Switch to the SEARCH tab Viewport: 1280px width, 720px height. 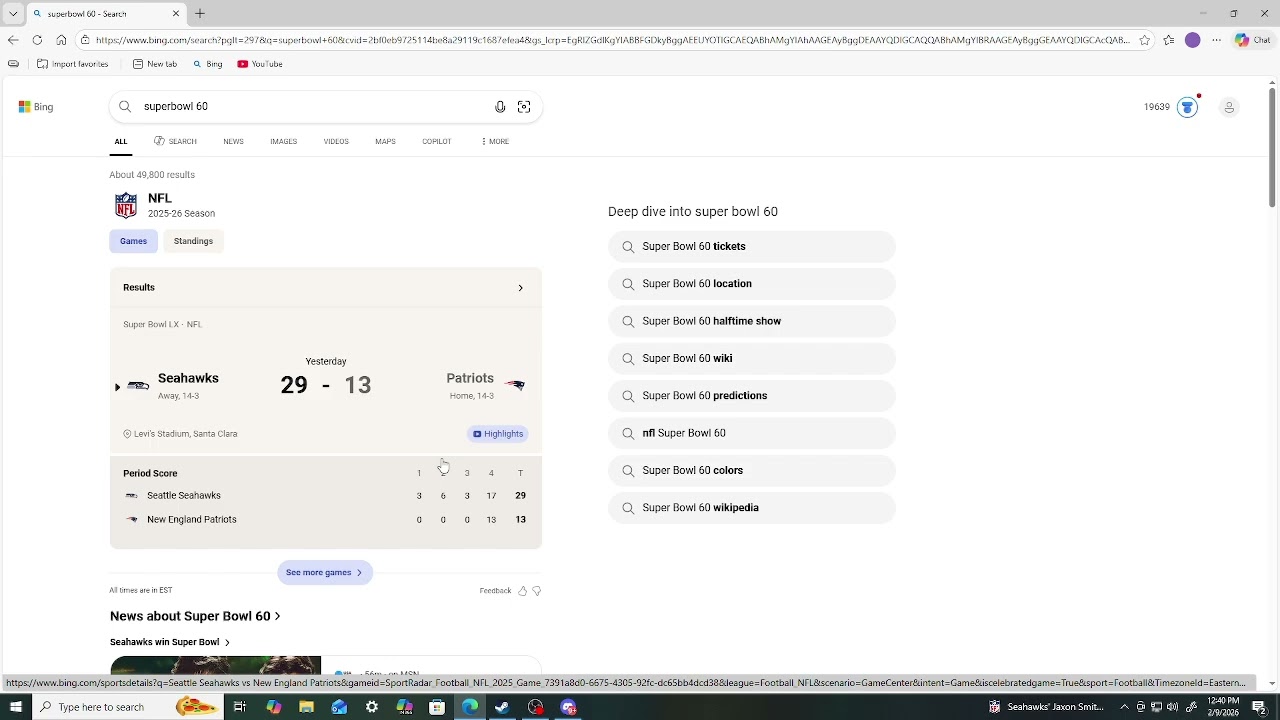[175, 142]
